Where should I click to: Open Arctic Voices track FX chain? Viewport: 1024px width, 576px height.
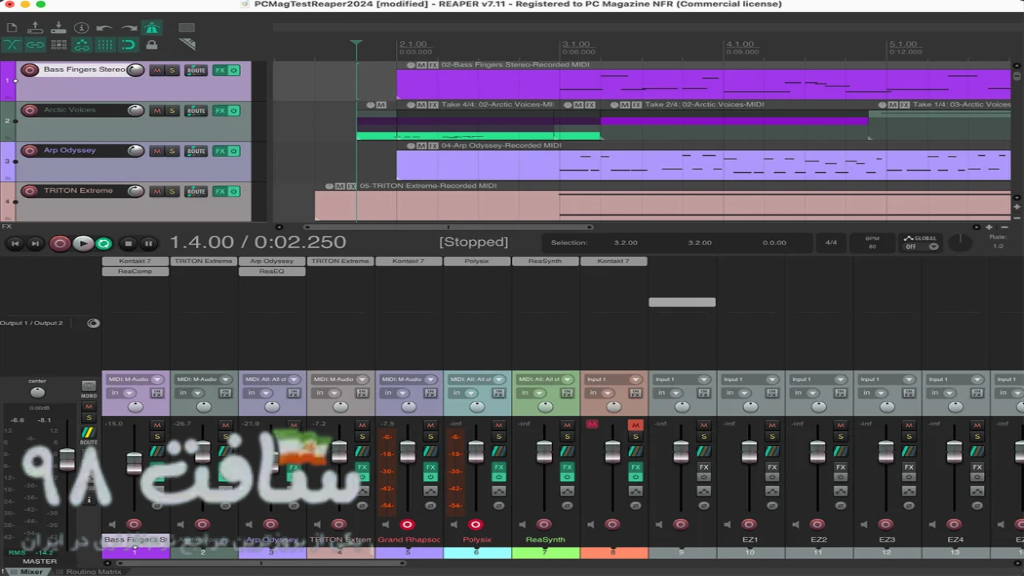[220, 110]
